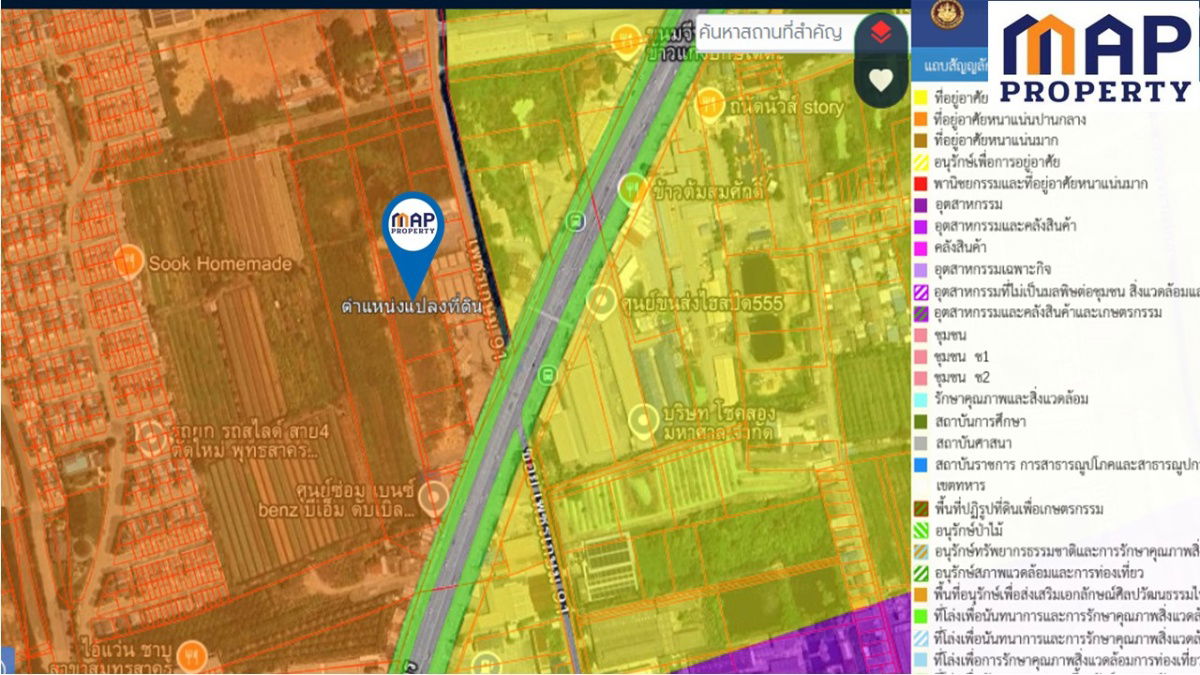This screenshot has height=675, width=1200.
Task: Click the restaurant marker left of search box
Action: 627,42
